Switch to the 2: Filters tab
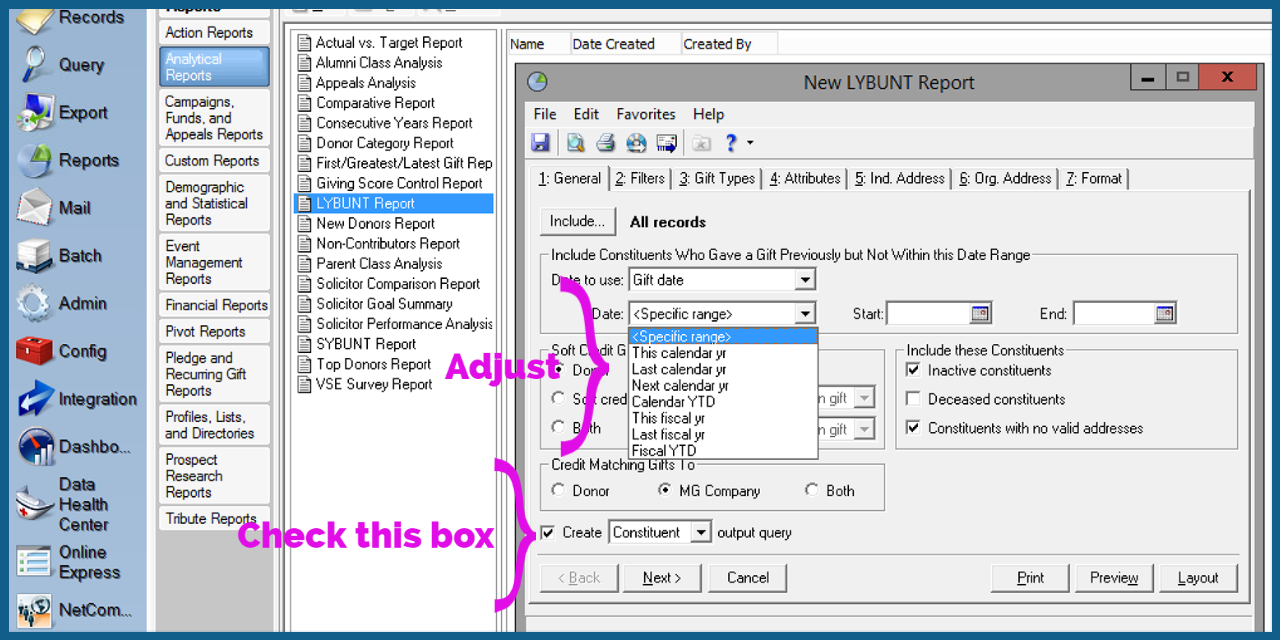 click(x=640, y=179)
